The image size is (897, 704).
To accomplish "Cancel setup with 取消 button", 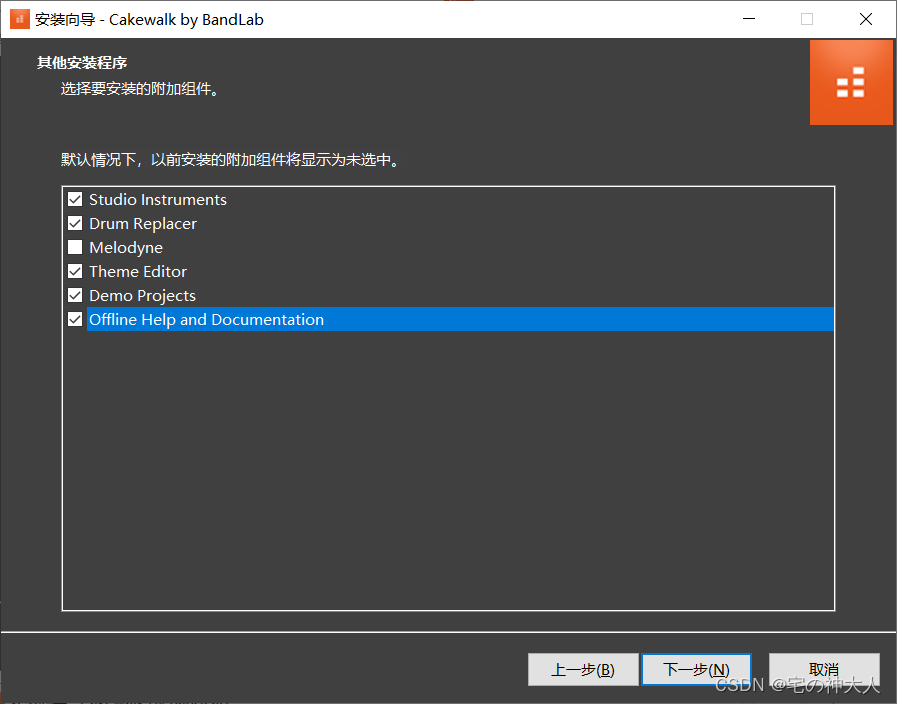I will pos(824,669).
